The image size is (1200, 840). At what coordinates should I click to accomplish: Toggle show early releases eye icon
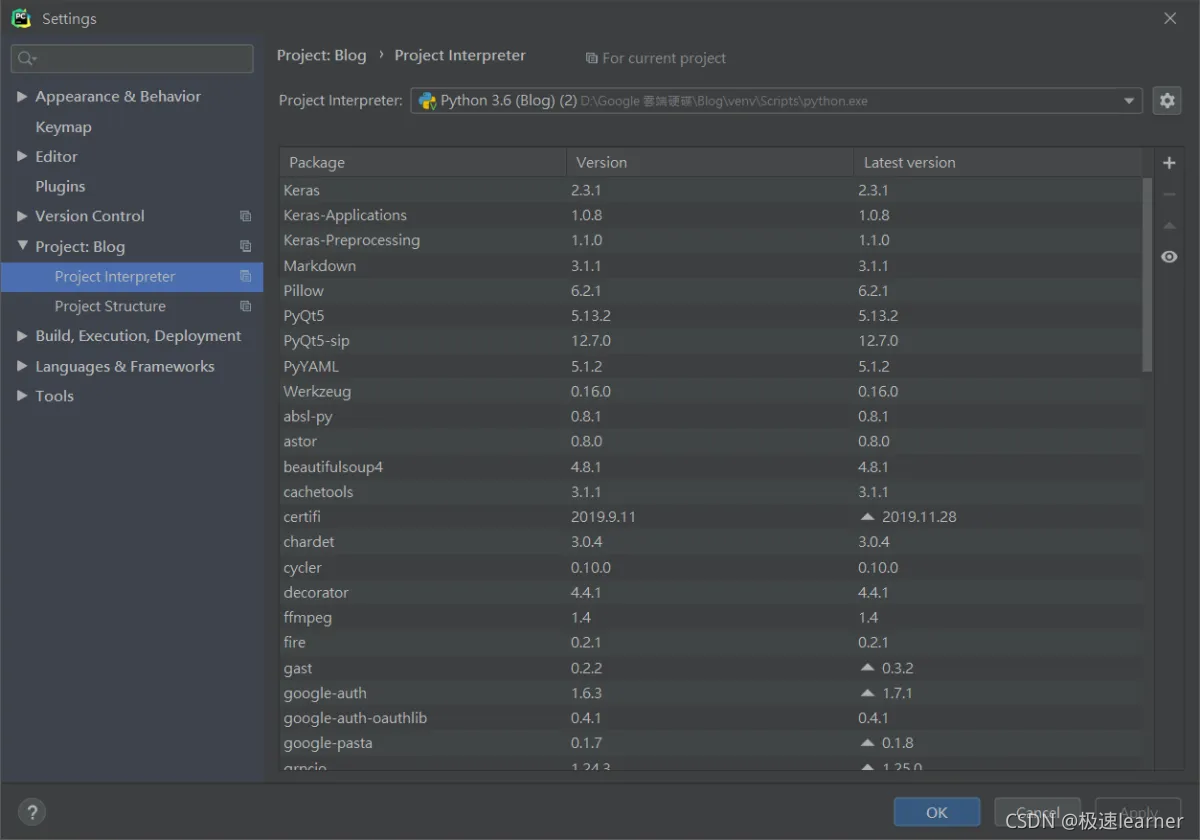(x=1169, y=257)
